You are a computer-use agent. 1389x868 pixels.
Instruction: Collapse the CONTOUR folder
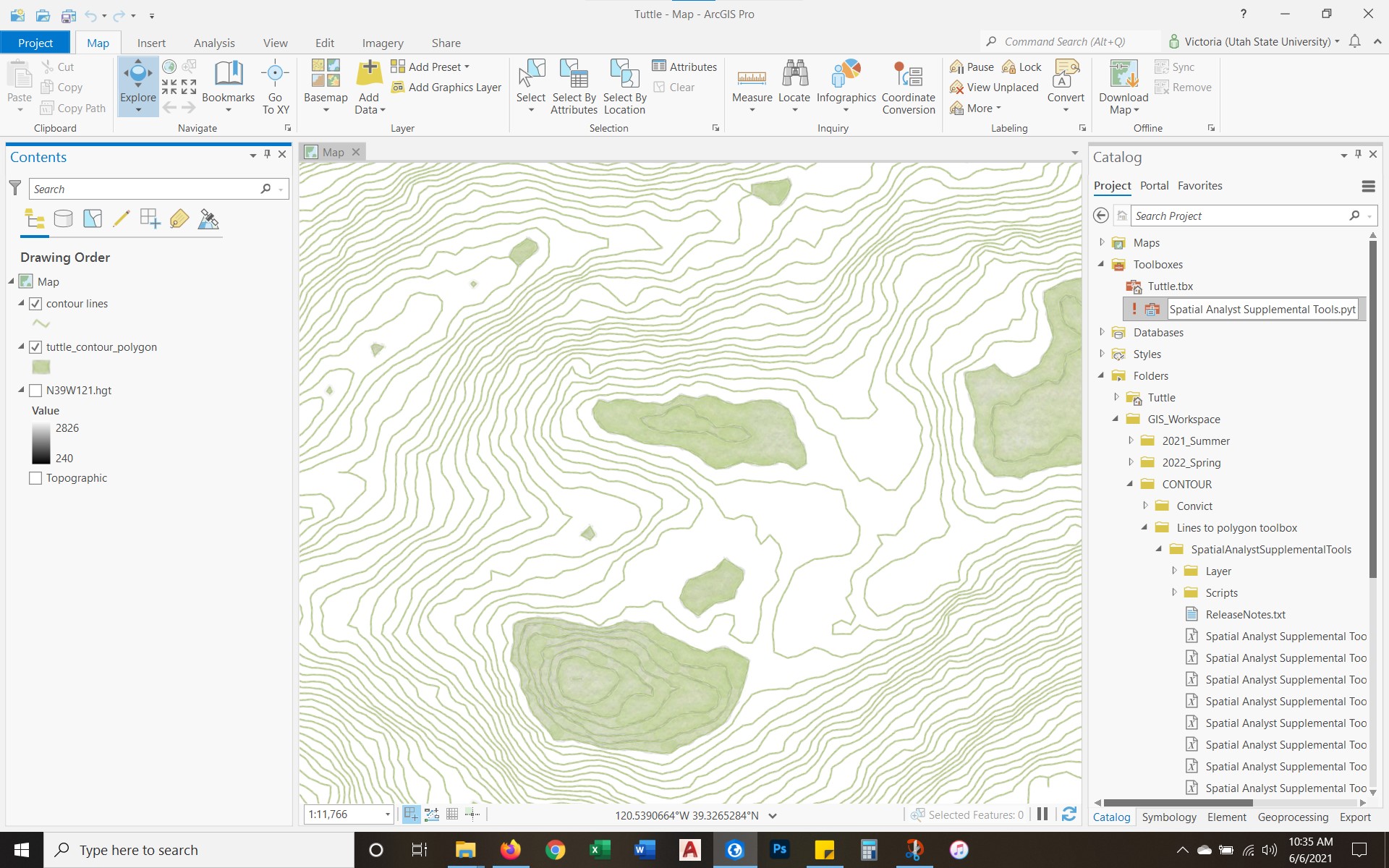[x=1130, y=484]
